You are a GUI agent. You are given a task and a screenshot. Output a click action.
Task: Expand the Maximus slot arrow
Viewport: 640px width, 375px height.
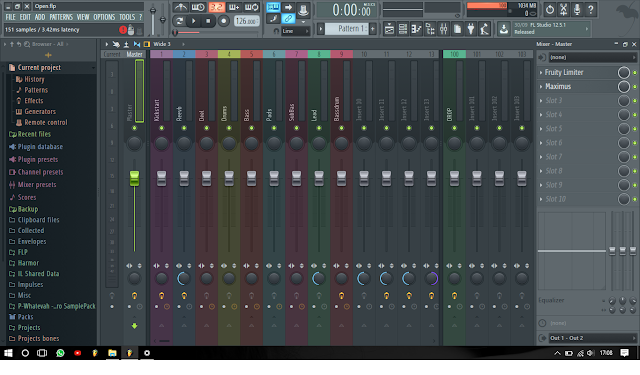click(x=541, y=87)
